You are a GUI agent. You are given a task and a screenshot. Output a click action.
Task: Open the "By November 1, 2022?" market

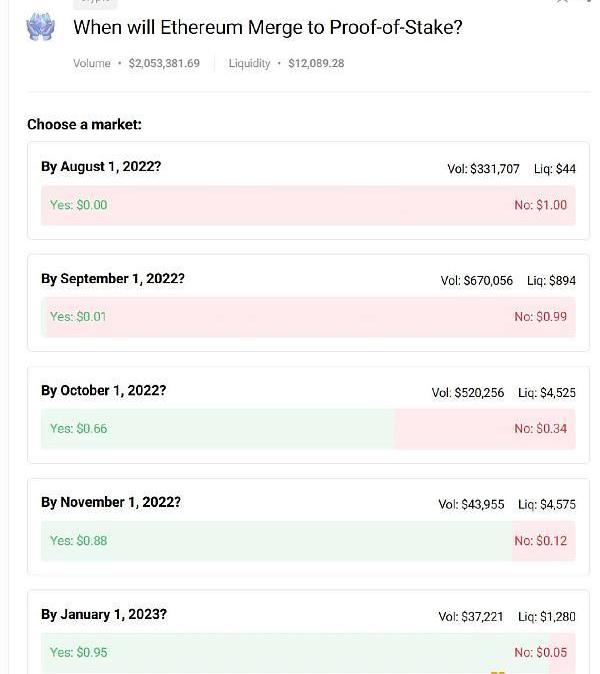coord(110,503)
